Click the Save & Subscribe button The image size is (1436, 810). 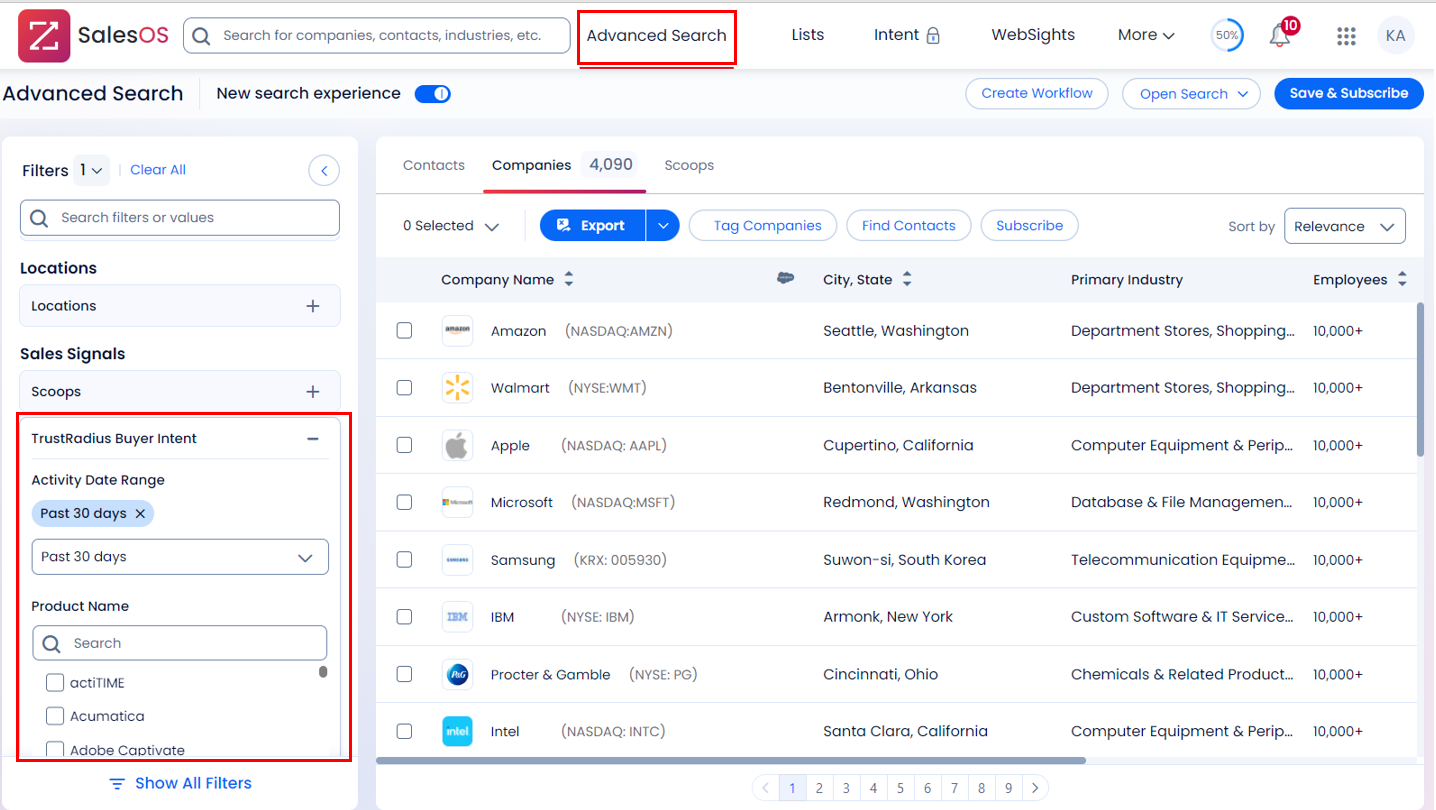[x=1349, y=93]
